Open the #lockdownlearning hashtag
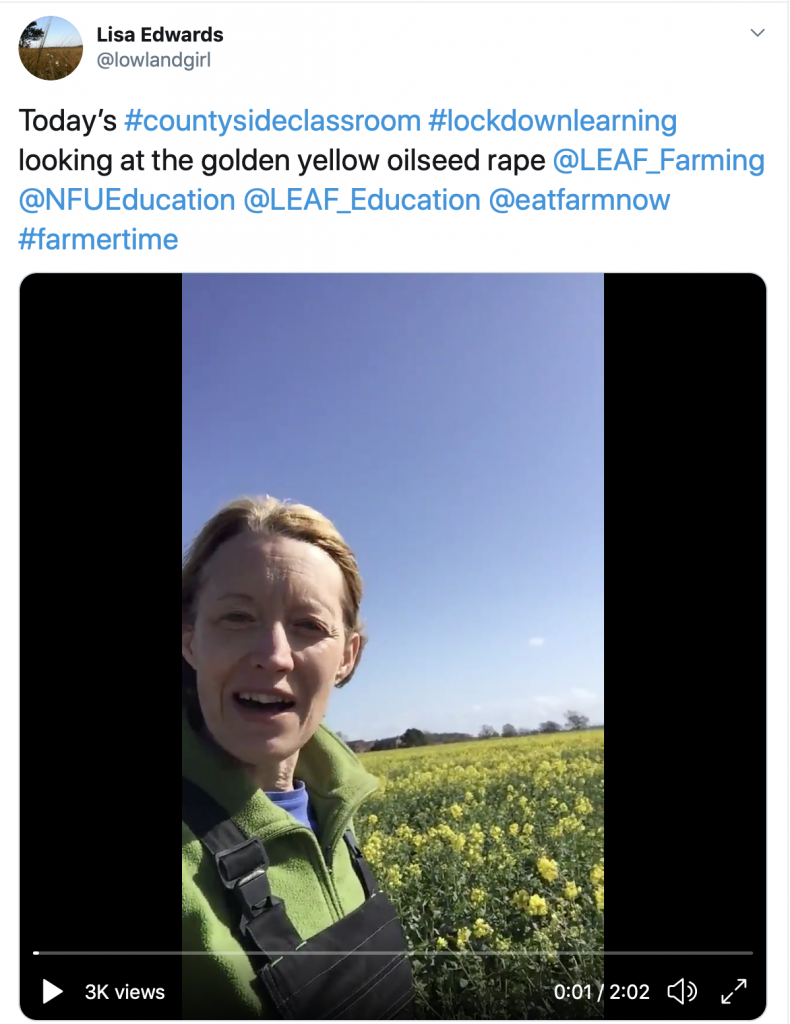 [553, 122]
